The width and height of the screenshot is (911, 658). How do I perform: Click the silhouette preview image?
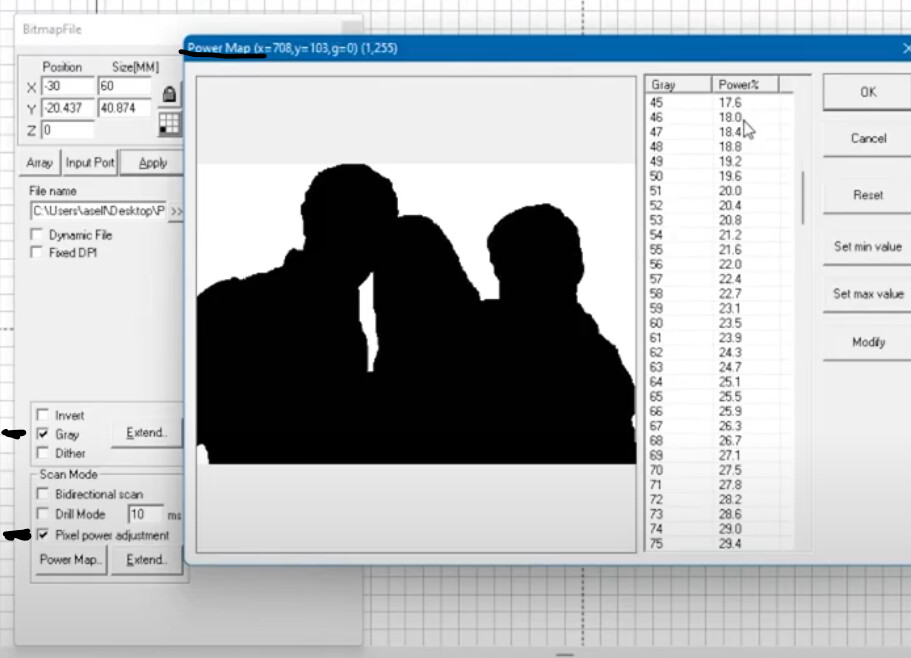pos(416,314)
